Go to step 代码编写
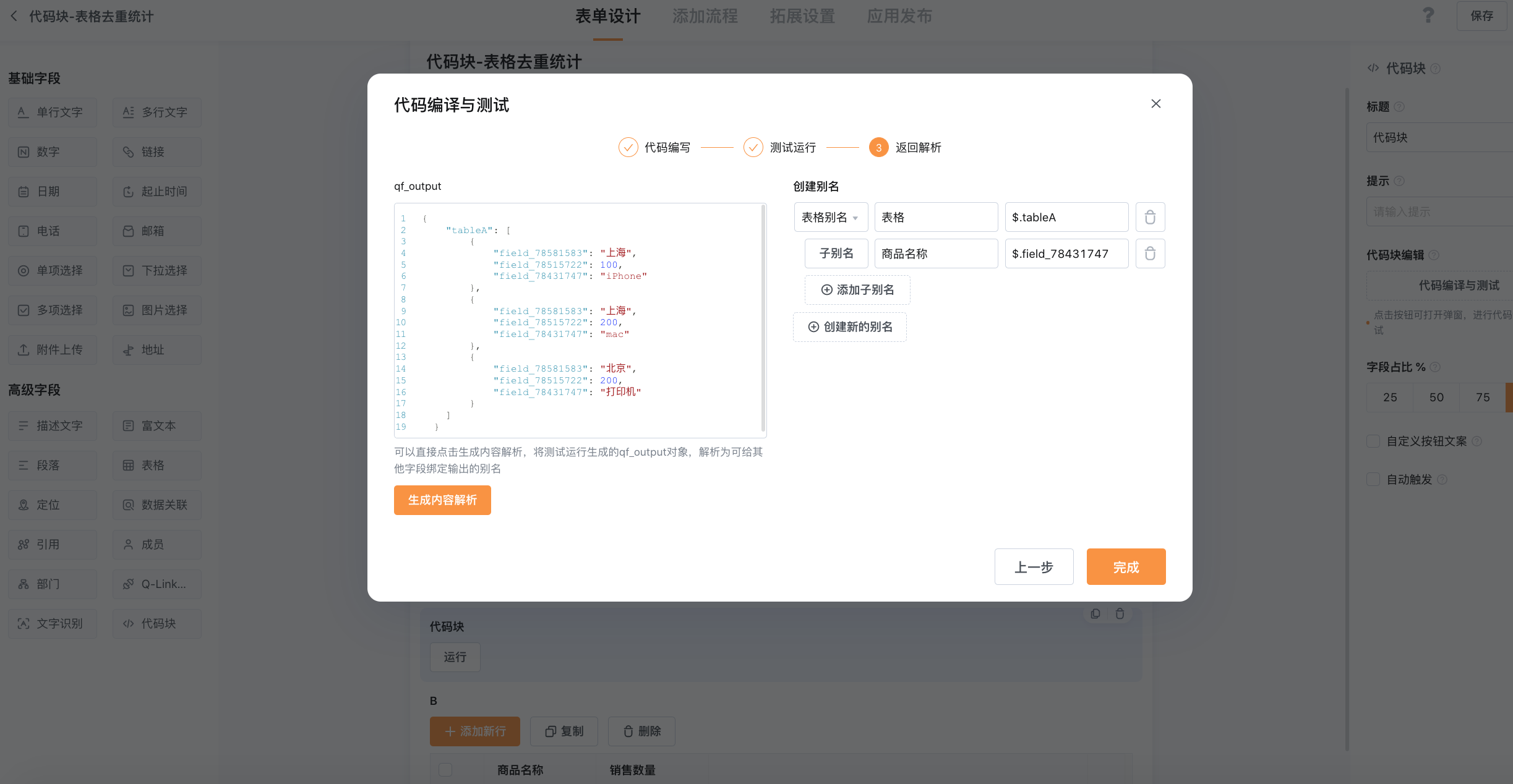Image resolution: width=1513 pixels, height=784 pixels. tap(654, 147)
